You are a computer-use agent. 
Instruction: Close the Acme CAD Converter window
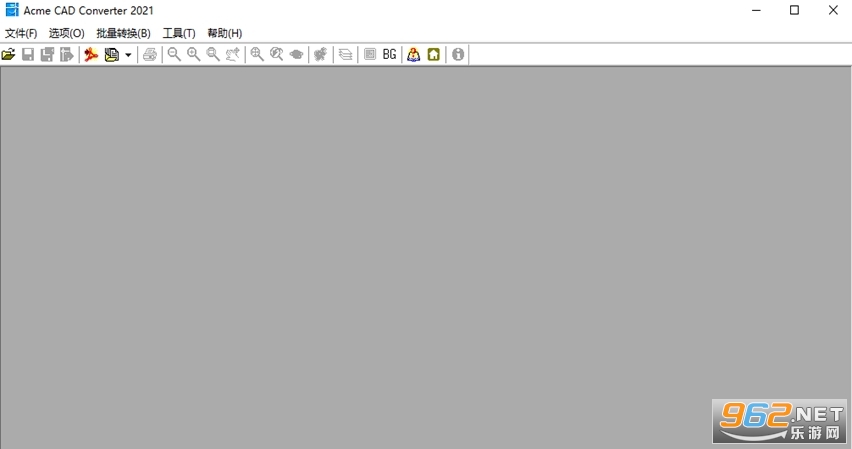click(x=833, y=10)
